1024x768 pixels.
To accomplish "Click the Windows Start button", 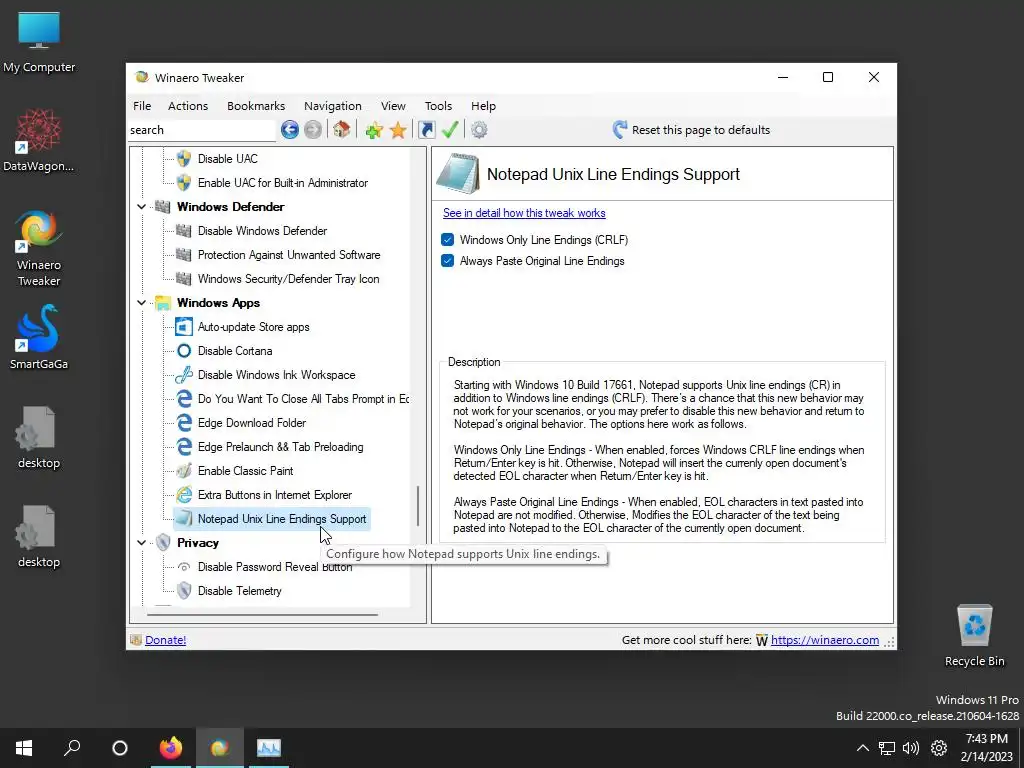I will click(24, 748).
